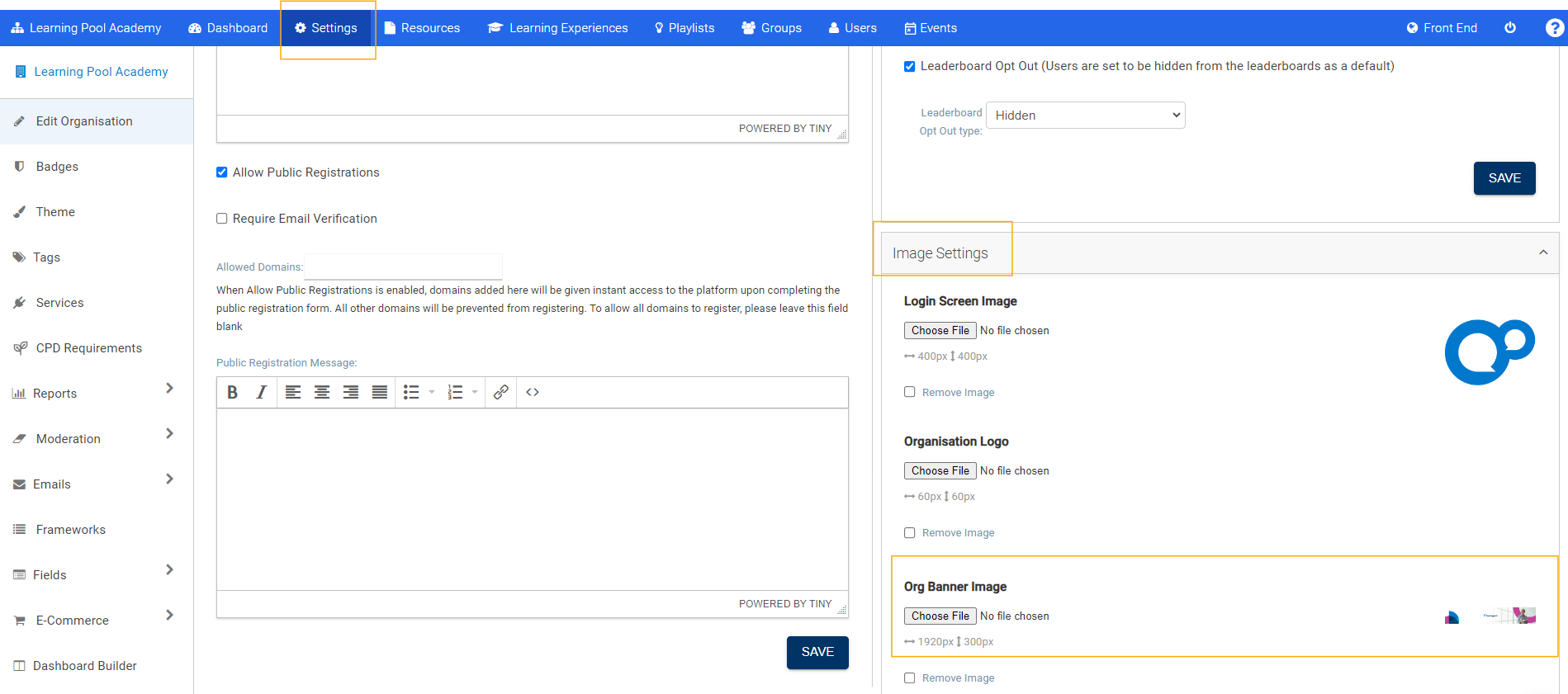The image size is (1568, 694).
Task: Click the power logout icon
Action: click(1510, 28)
